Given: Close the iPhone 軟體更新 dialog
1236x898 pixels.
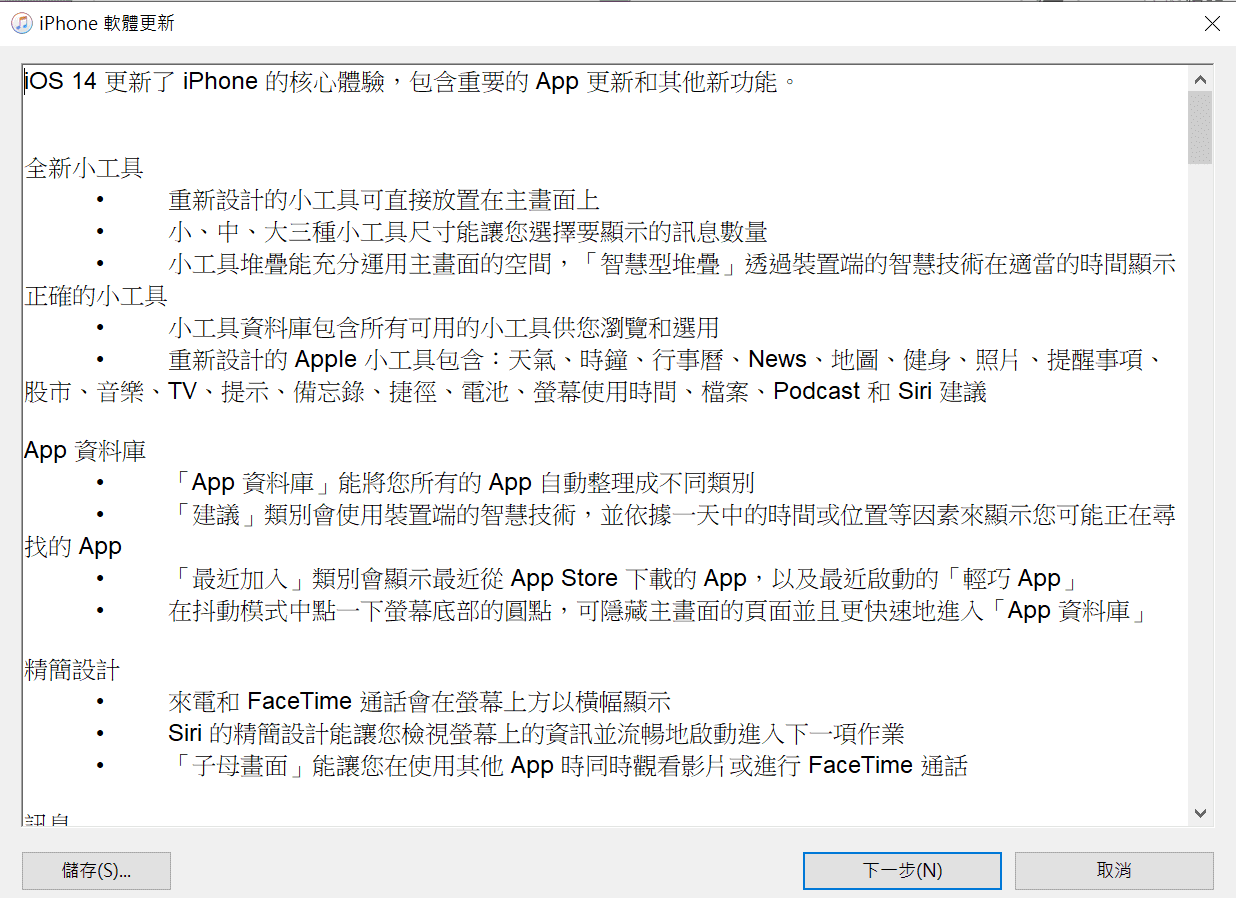Looking at the screenshot, I should pyautogui.click(x=1212, y=23).
